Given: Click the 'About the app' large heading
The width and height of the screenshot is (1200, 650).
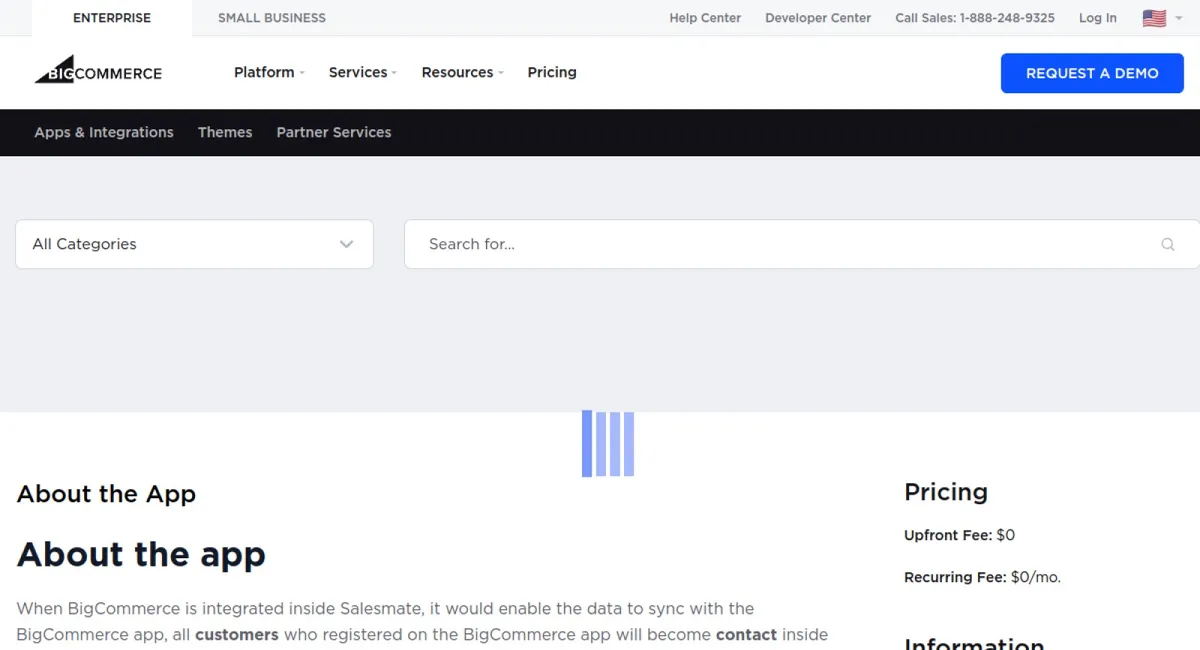Looking at the screenshot, I should click(x=141, y=554).
